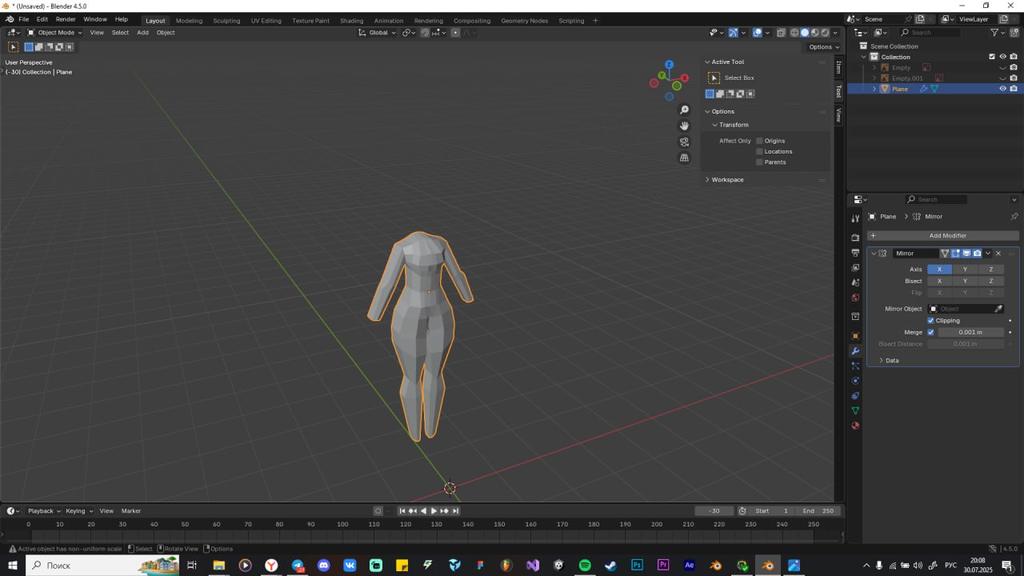1024x576 pixels.
Task: Open the Modifiers wrench properties tab
Action: click(x=855, y=351)
